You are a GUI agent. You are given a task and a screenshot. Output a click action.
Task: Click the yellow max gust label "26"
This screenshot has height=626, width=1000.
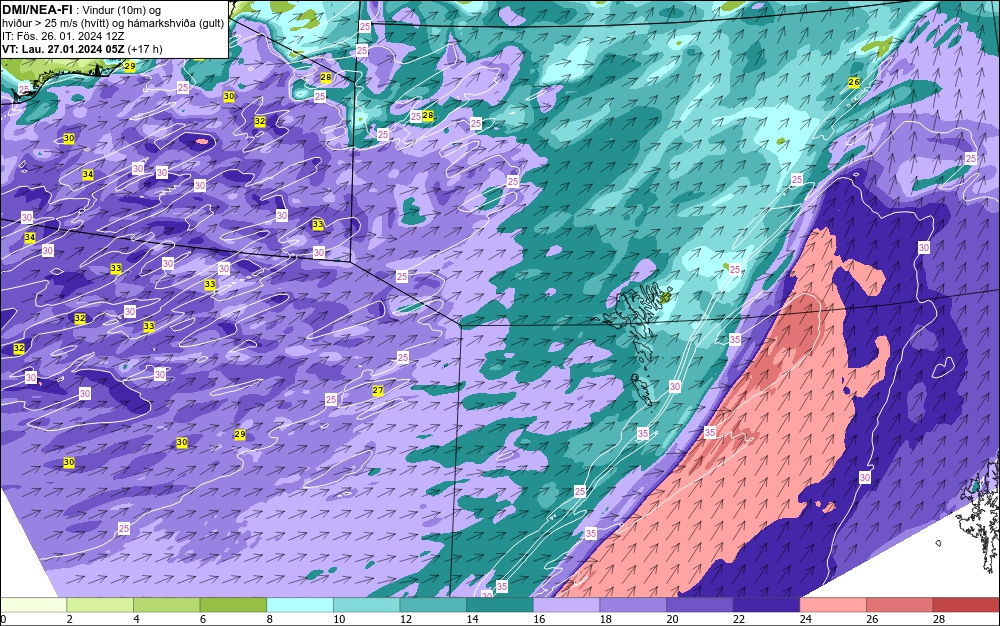coord(854,82)
